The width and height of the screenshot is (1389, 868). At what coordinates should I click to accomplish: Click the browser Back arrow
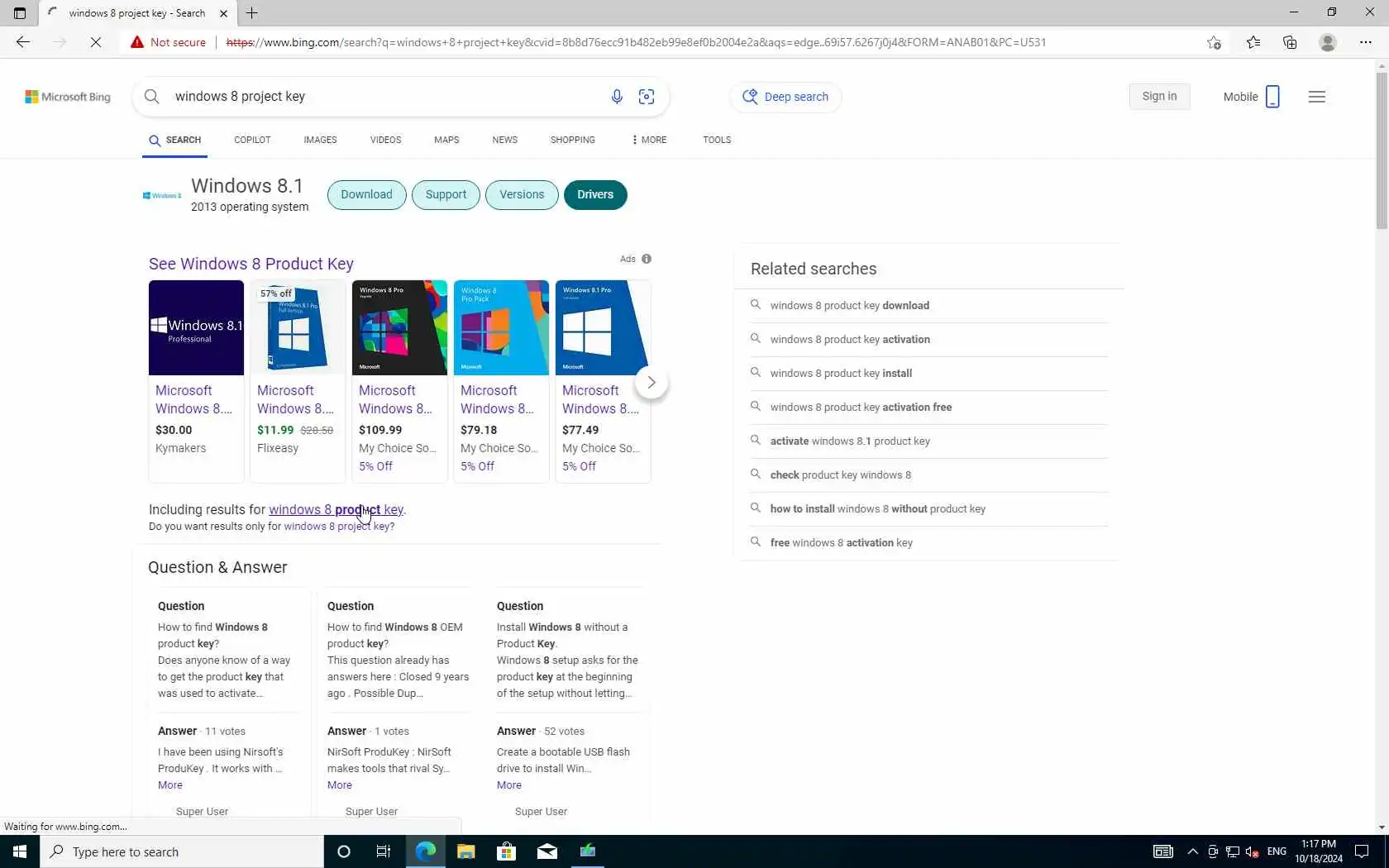click(22, 42)
